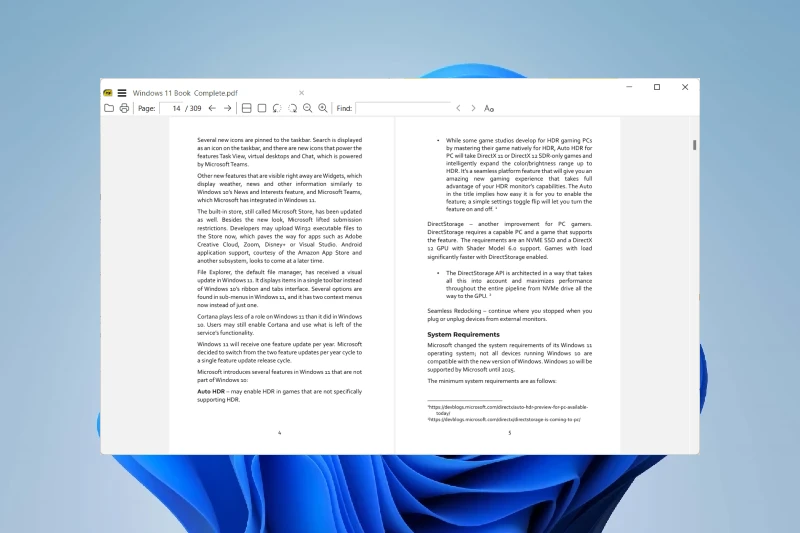Click paragraph starting 'File Explorer, the default'
This screenshot has height=533, width=800.
280,289
